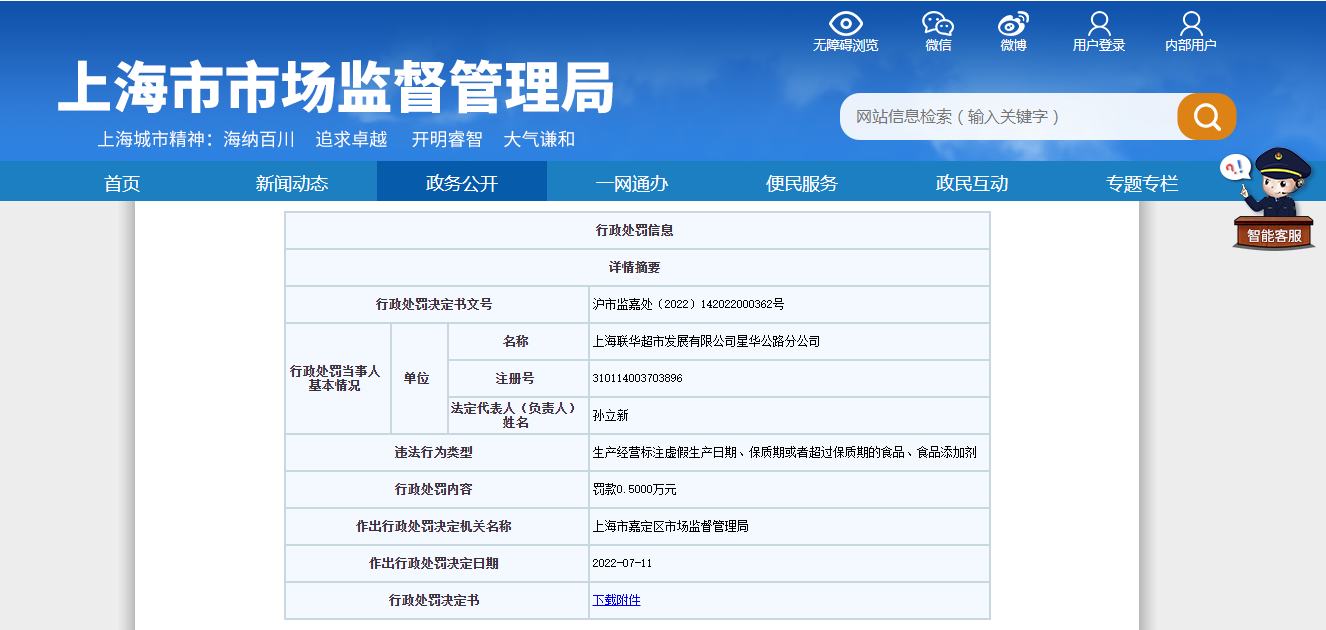Click the 智能客服 label button

click(x=1274, y=236)
